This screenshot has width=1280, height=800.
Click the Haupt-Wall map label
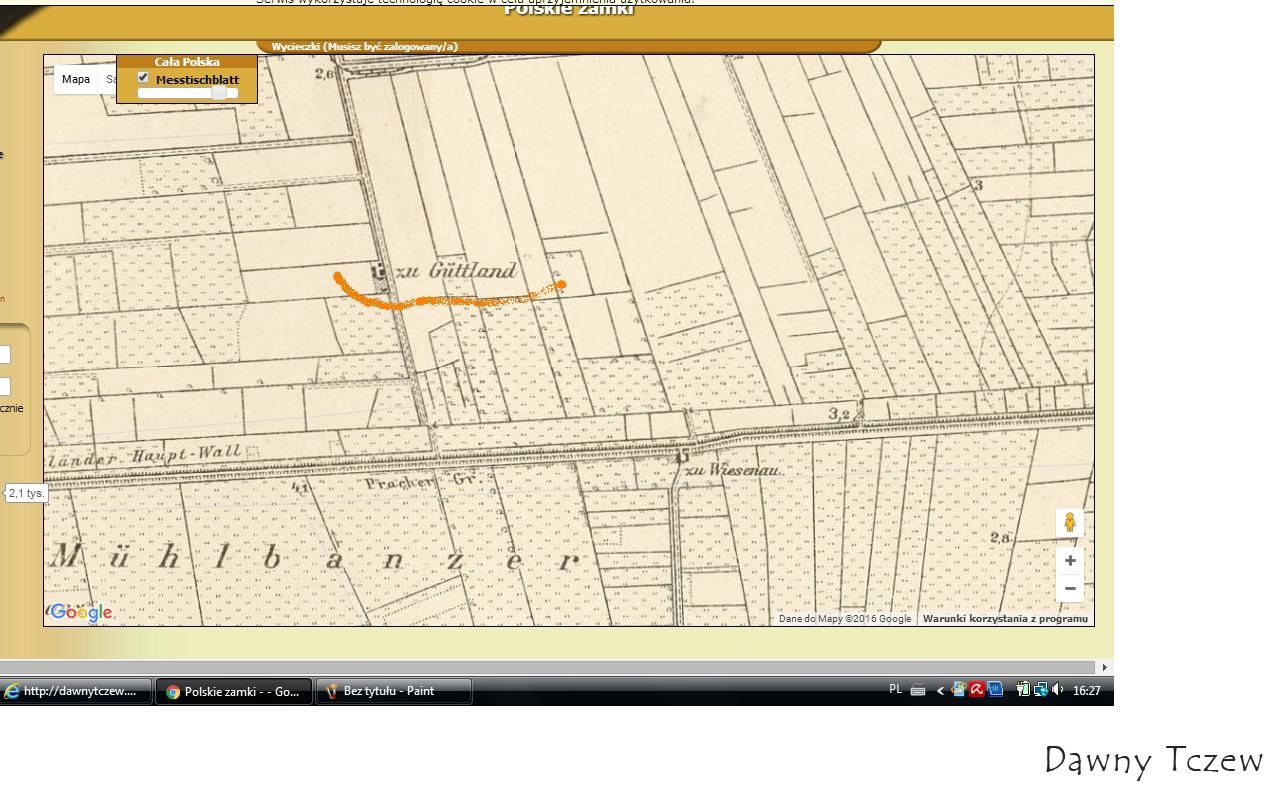pyautogui.click(x=188, y=454)
